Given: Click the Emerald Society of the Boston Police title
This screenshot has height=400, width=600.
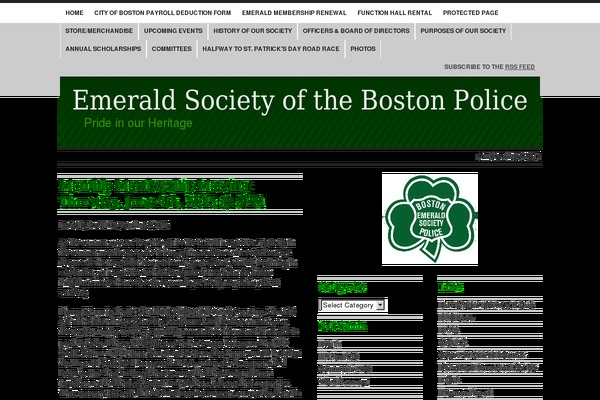Looking at the screenshot, I should tap(300, 100).
